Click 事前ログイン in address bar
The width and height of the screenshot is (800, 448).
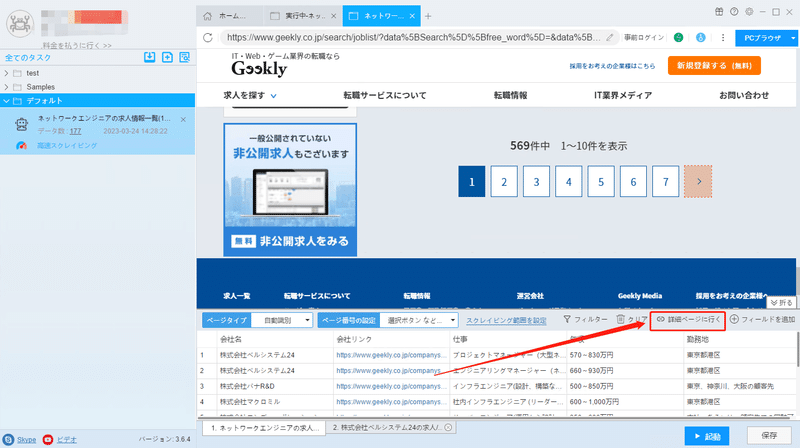[644, 37]
